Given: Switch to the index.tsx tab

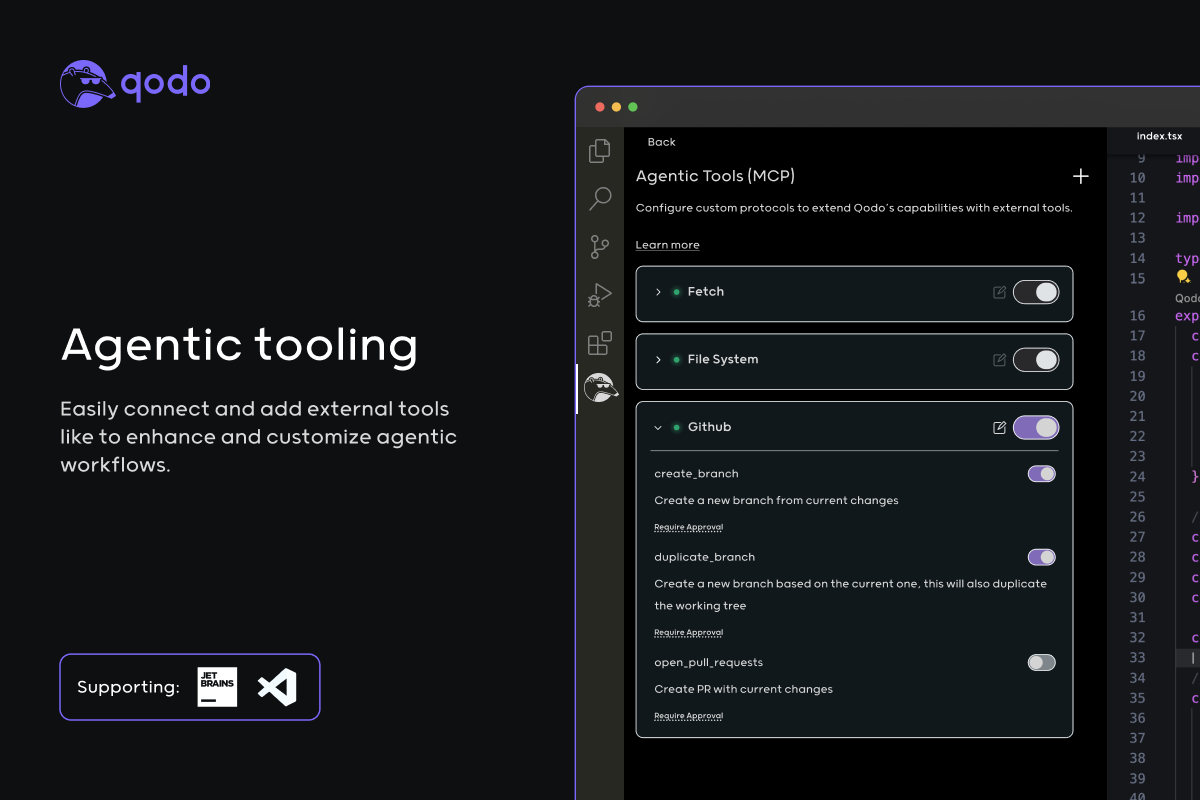Looking at the screenshot, I should (1159, 136).
